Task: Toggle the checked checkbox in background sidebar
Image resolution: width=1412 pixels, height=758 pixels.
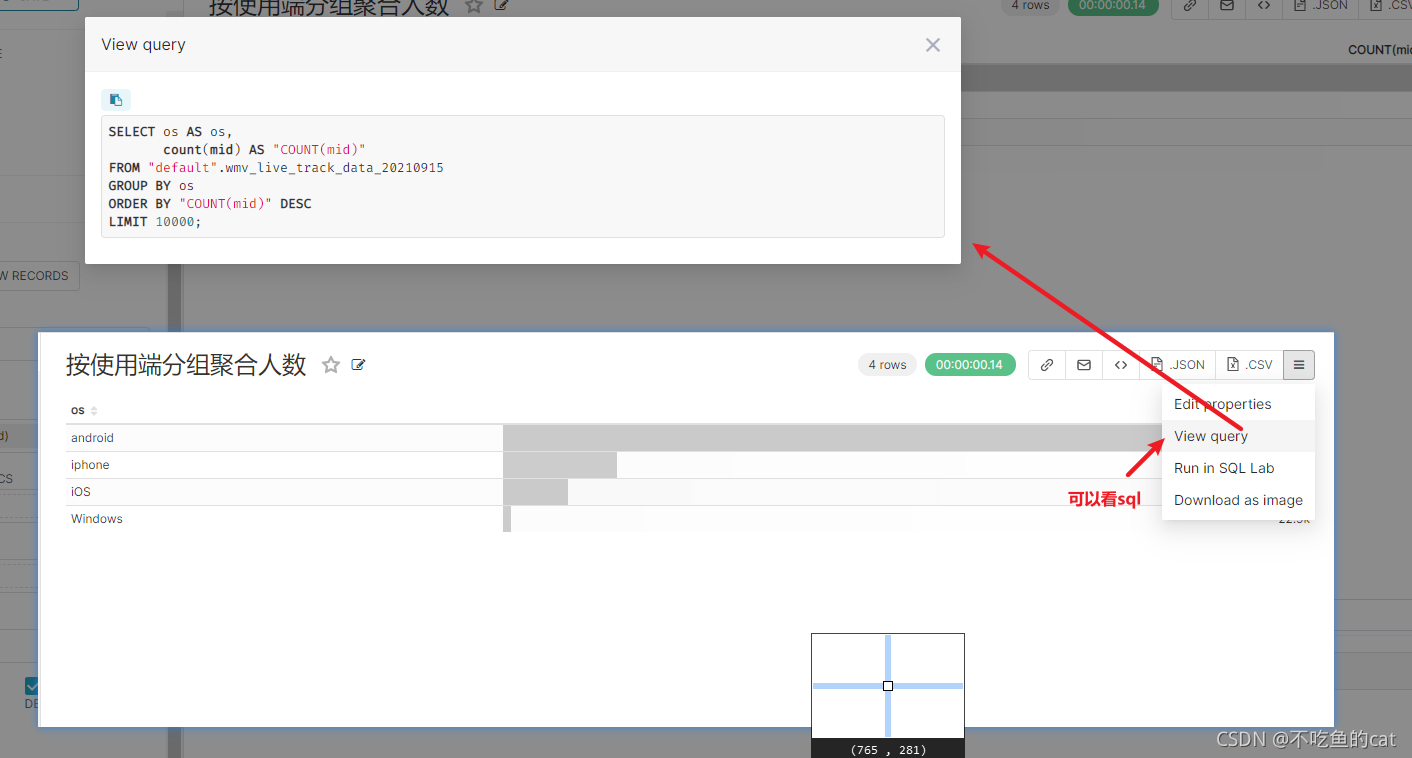Action: click(32, 686)
